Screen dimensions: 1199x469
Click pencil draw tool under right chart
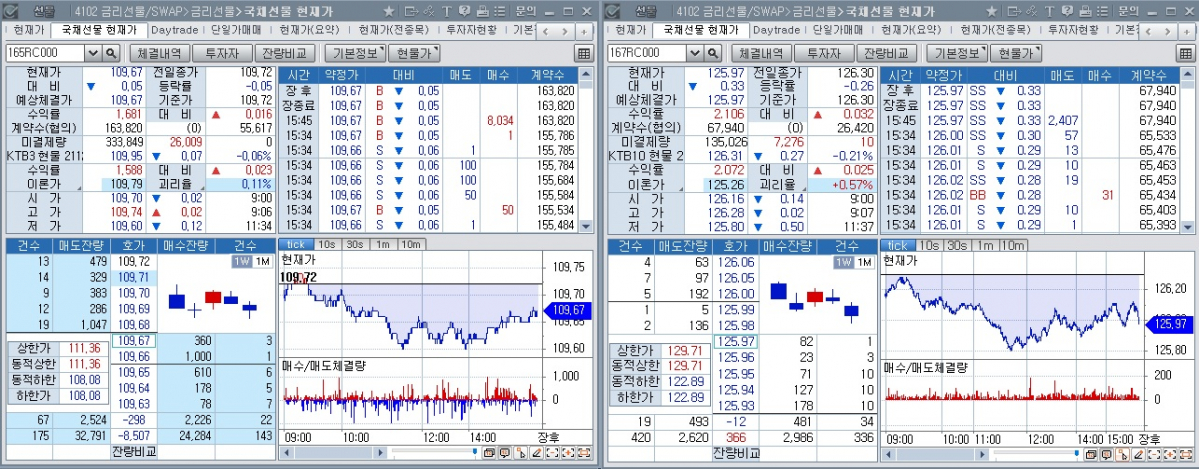point(1139,454)
